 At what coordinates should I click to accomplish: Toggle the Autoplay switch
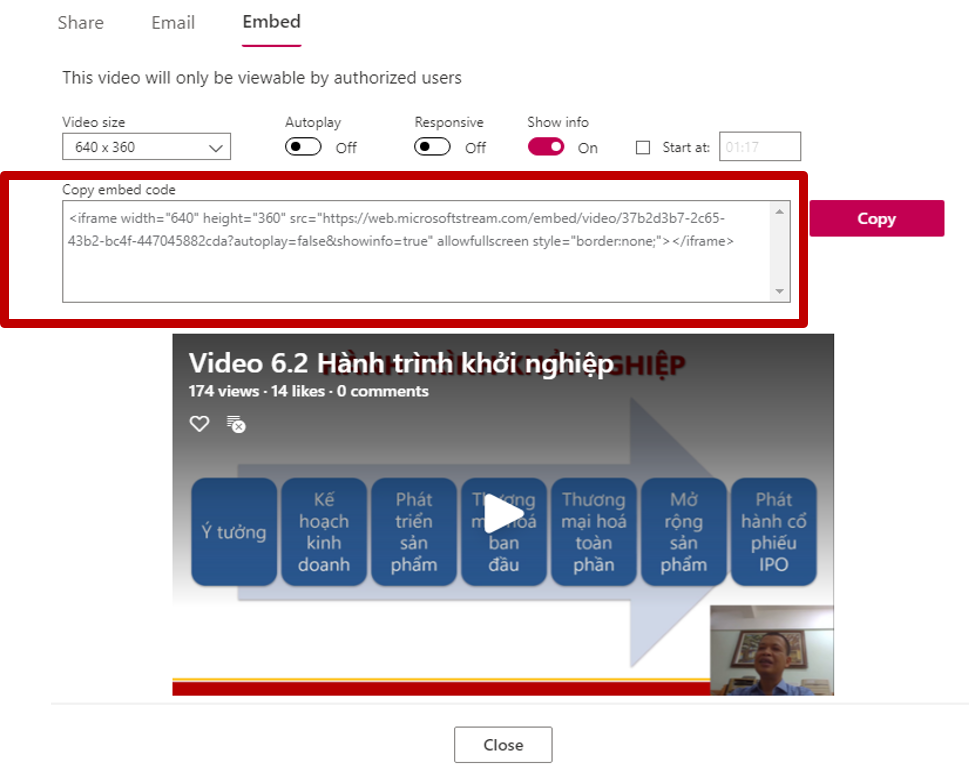click(x=303, y=147)
